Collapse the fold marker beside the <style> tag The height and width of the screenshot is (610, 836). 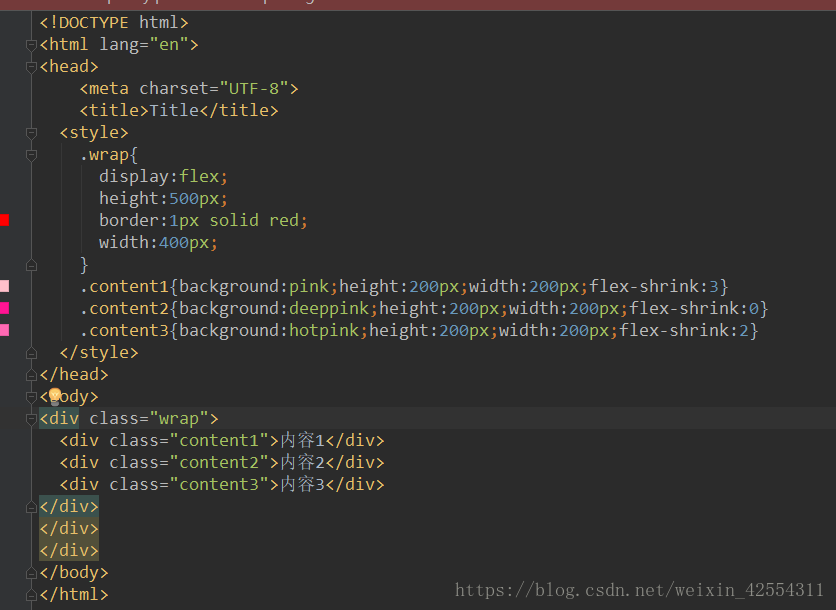click(x=31, y=133)
